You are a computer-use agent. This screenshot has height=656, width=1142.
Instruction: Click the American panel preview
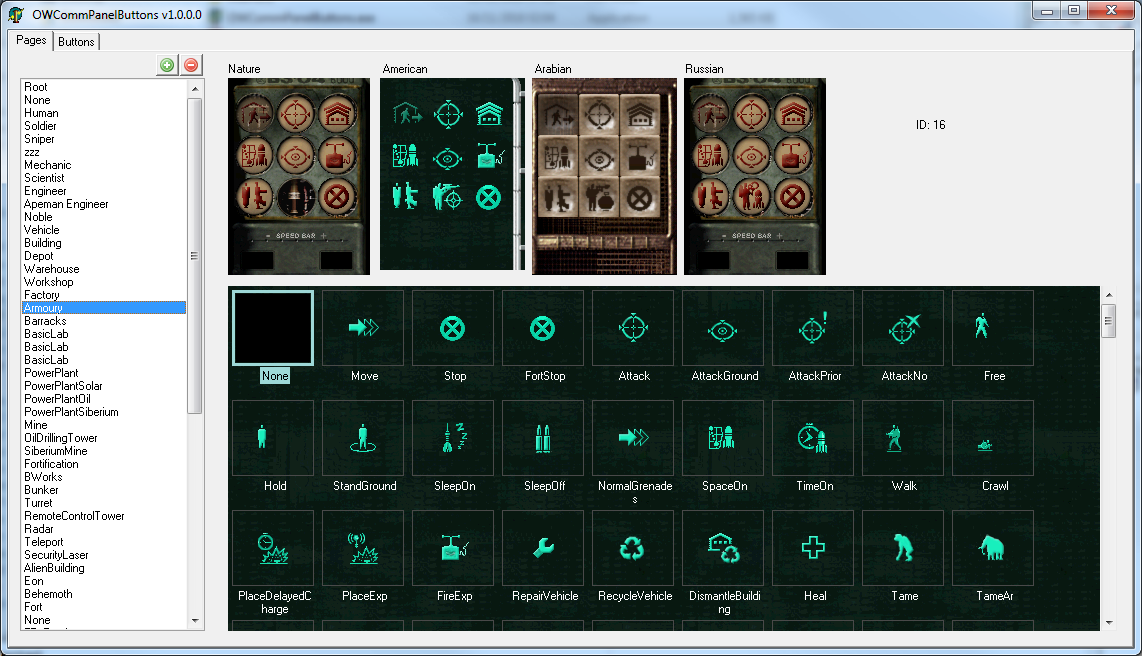click(452, 174)
